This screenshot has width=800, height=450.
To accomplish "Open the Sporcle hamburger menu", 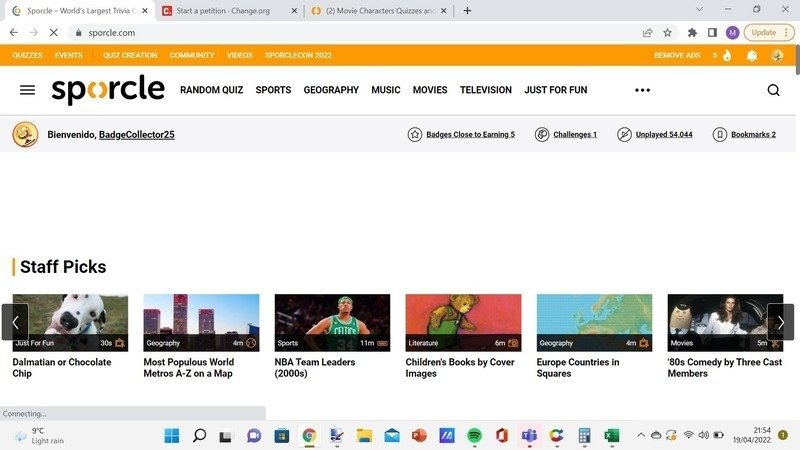I will pyautogui.click(x=27, y=90).
